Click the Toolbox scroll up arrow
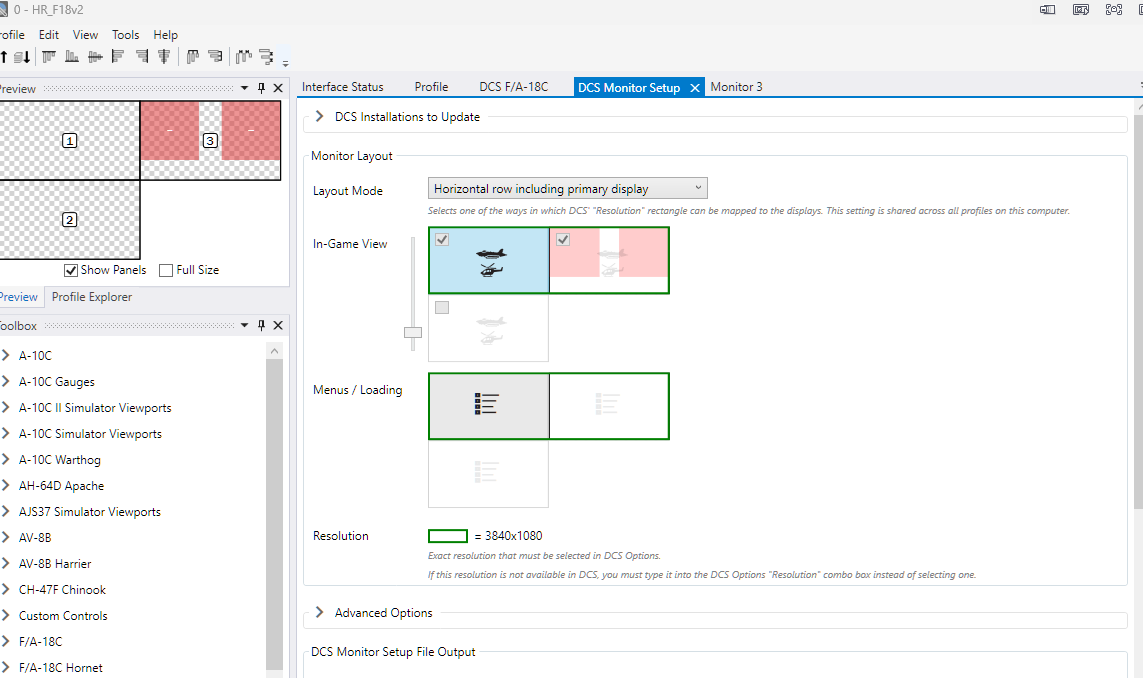This screenshot has height=678, width=1143. click(274, 351)
